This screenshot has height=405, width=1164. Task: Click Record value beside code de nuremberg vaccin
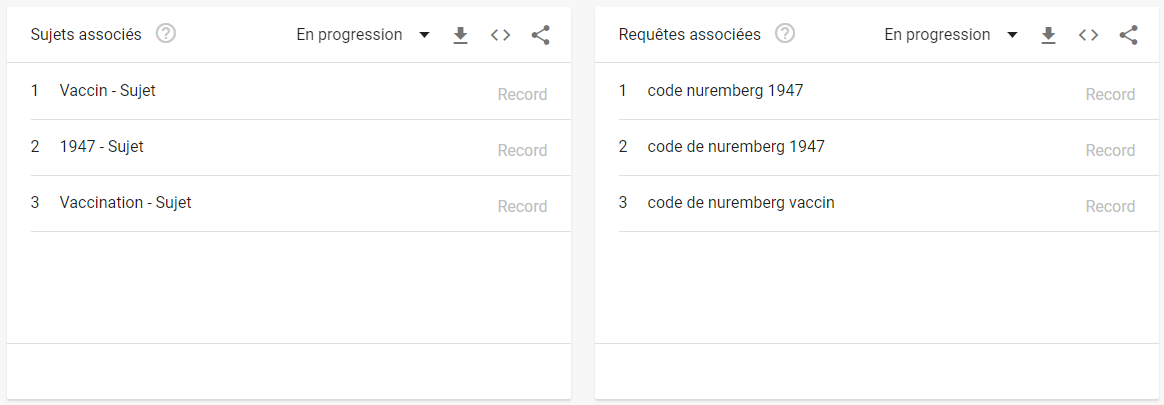[x=1110, y=207]
